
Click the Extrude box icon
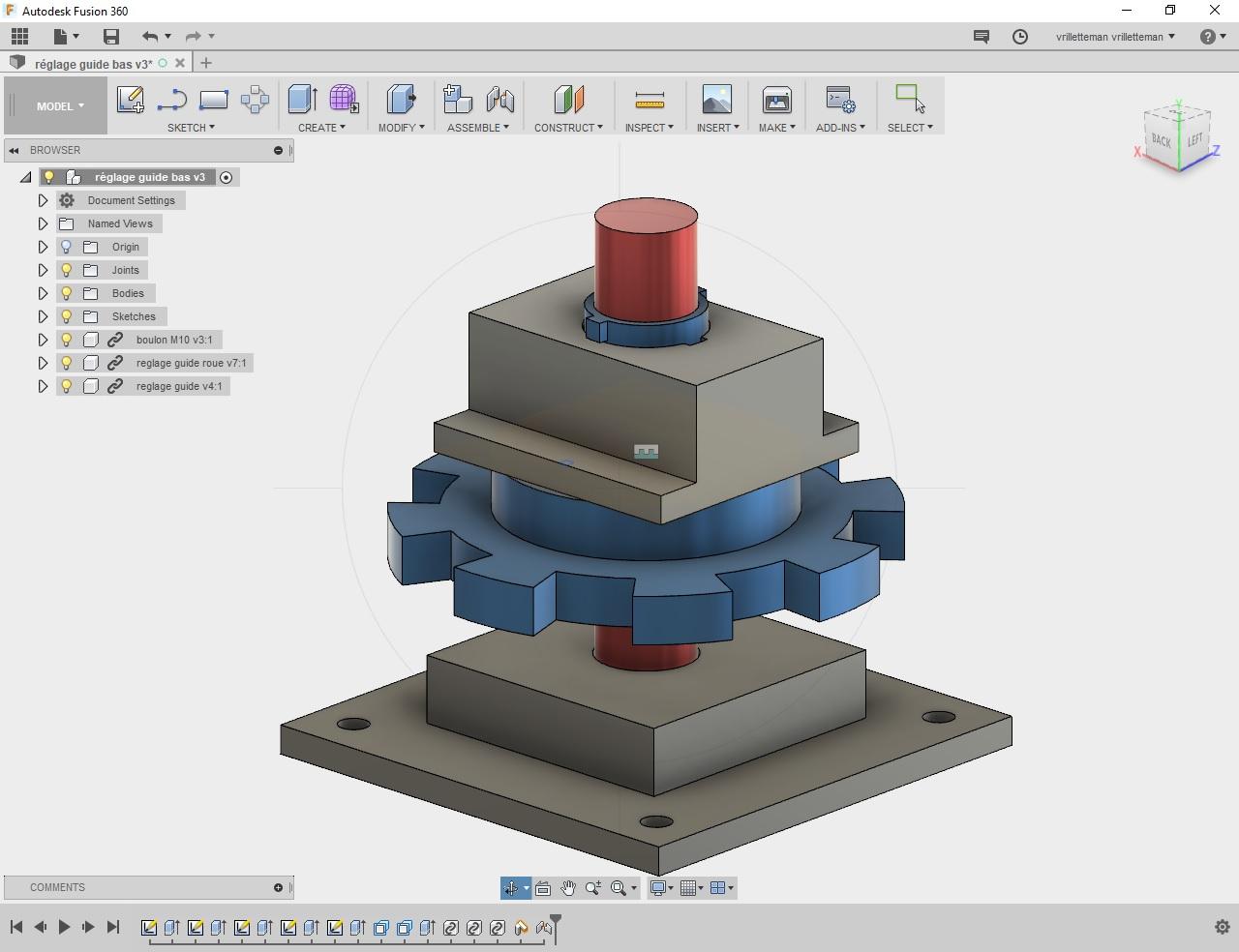302,100
